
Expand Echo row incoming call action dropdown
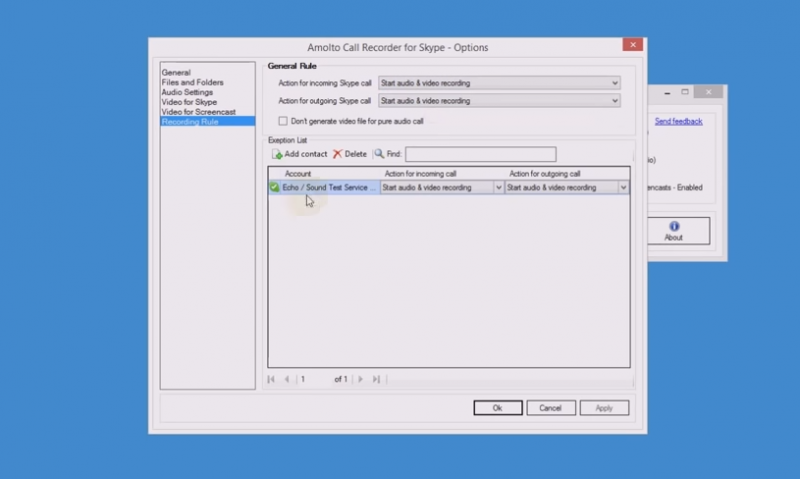pyautogui.click(x=499, y=187)
